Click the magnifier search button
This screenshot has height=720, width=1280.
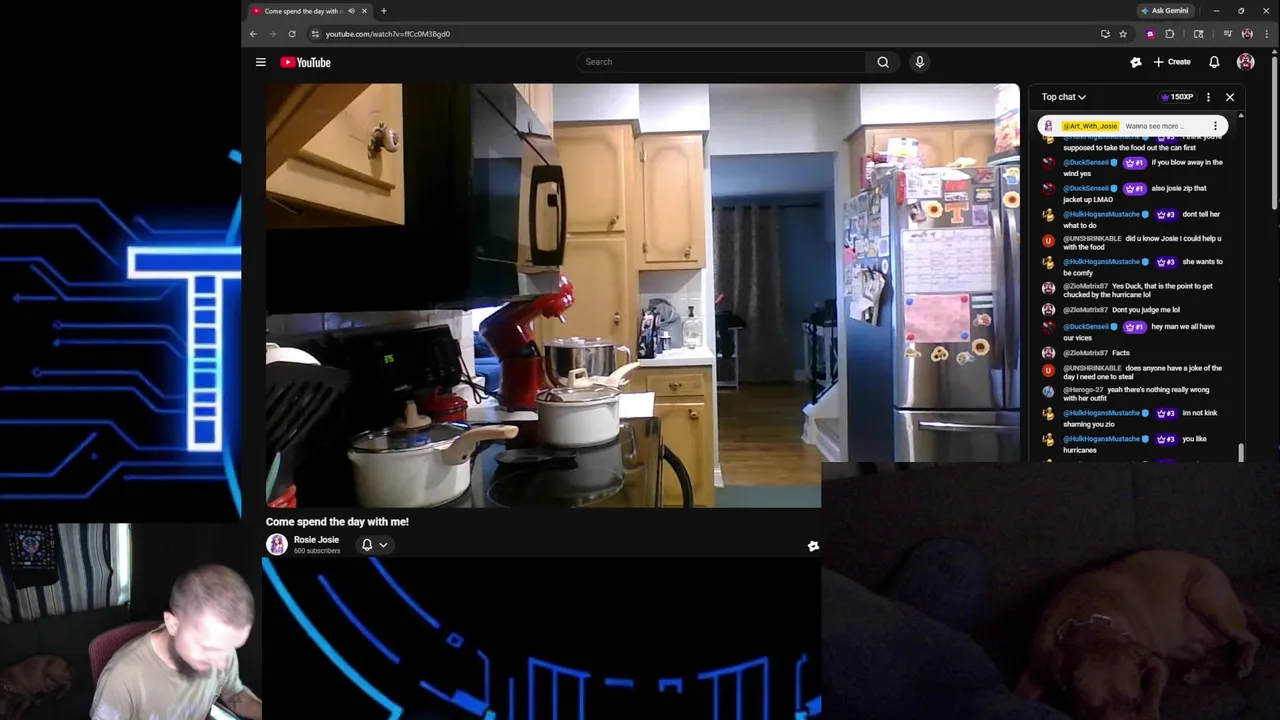pos(883,62)
